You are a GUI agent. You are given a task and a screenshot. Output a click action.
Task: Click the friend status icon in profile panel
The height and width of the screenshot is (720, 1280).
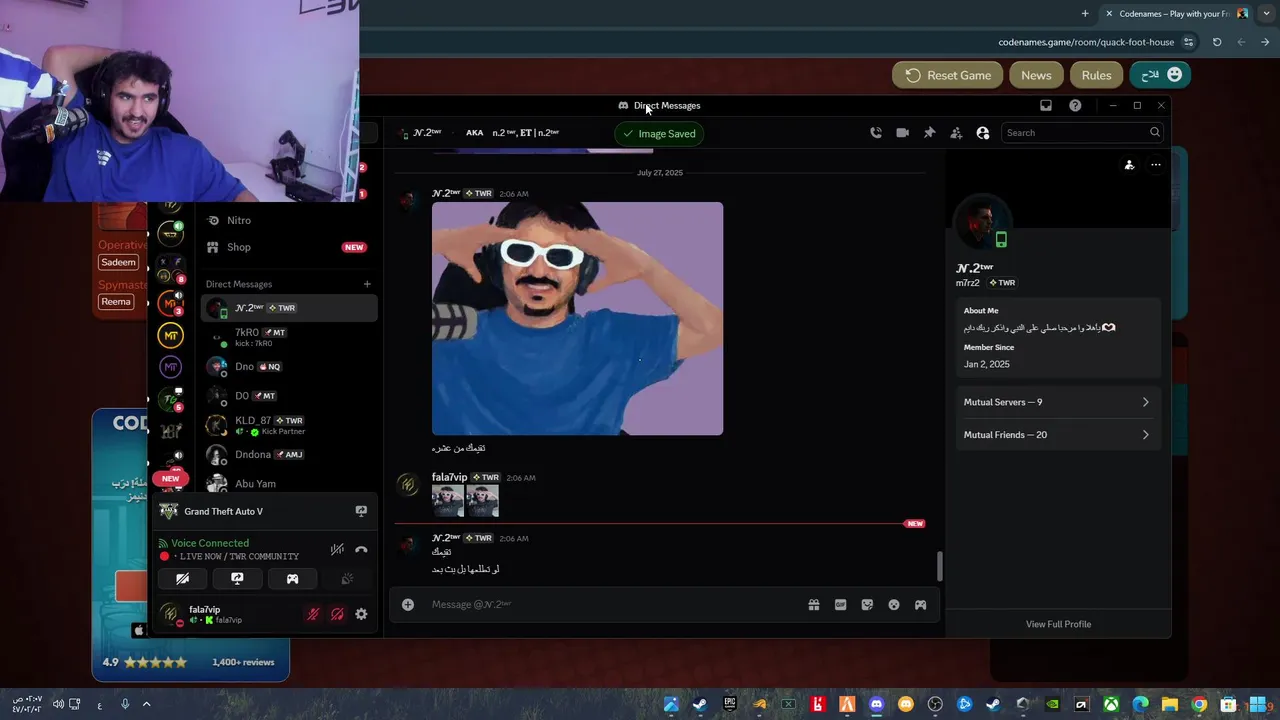point(1129,165)
